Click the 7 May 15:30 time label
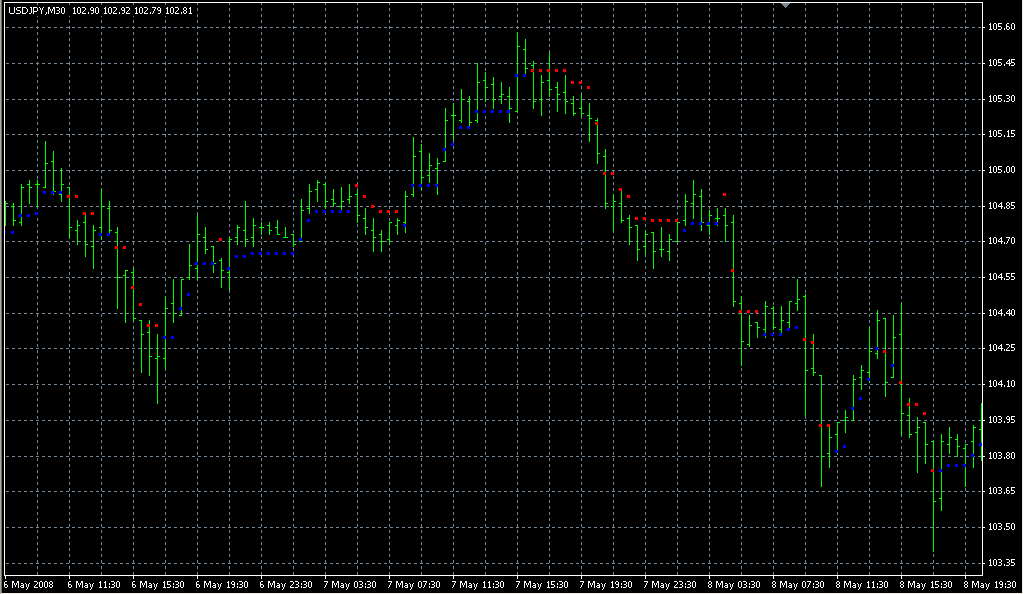 [x=542, y=584]
